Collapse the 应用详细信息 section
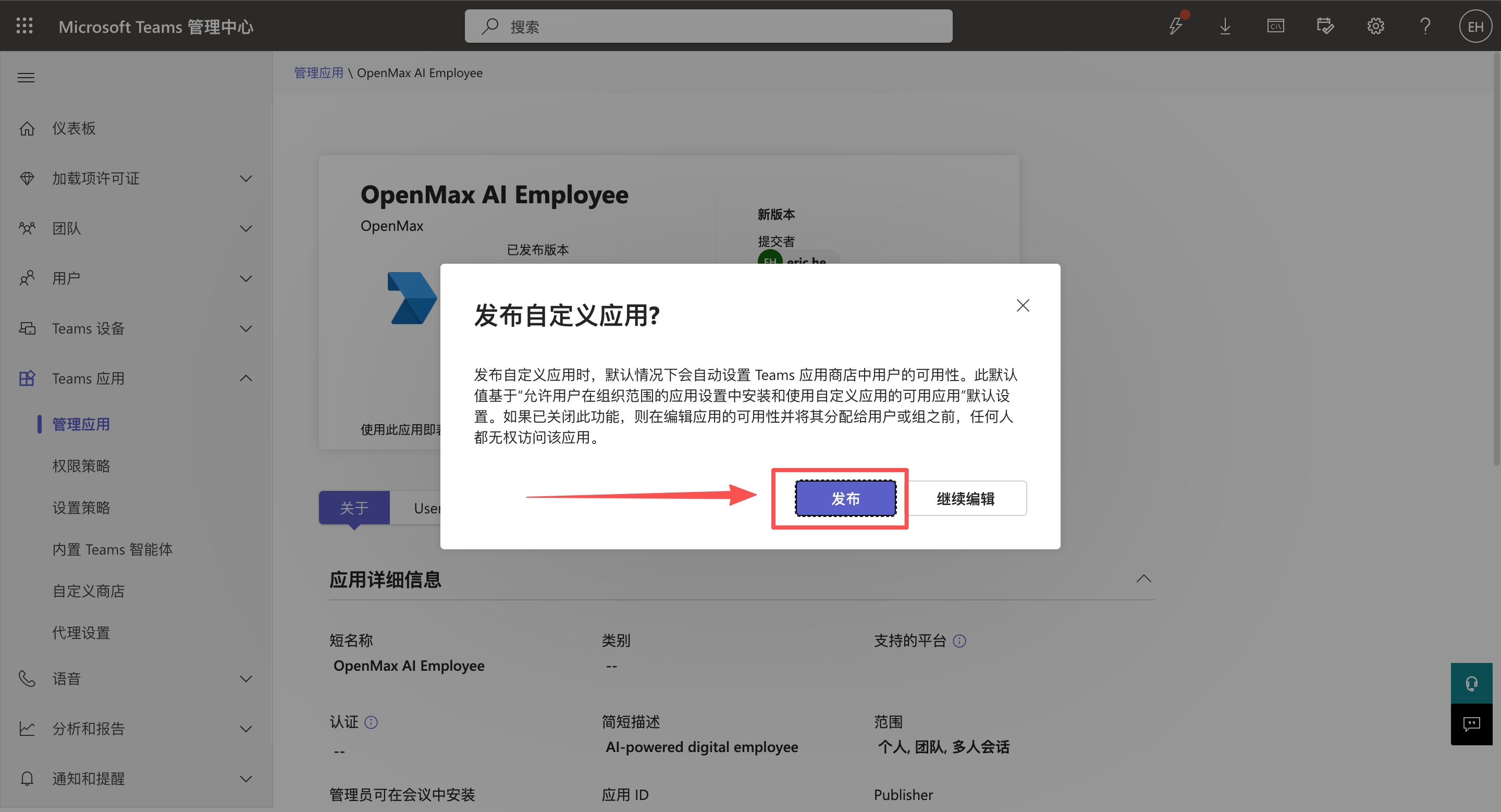Screen dimensions: 1501x812 click(x=1143, y=579)
